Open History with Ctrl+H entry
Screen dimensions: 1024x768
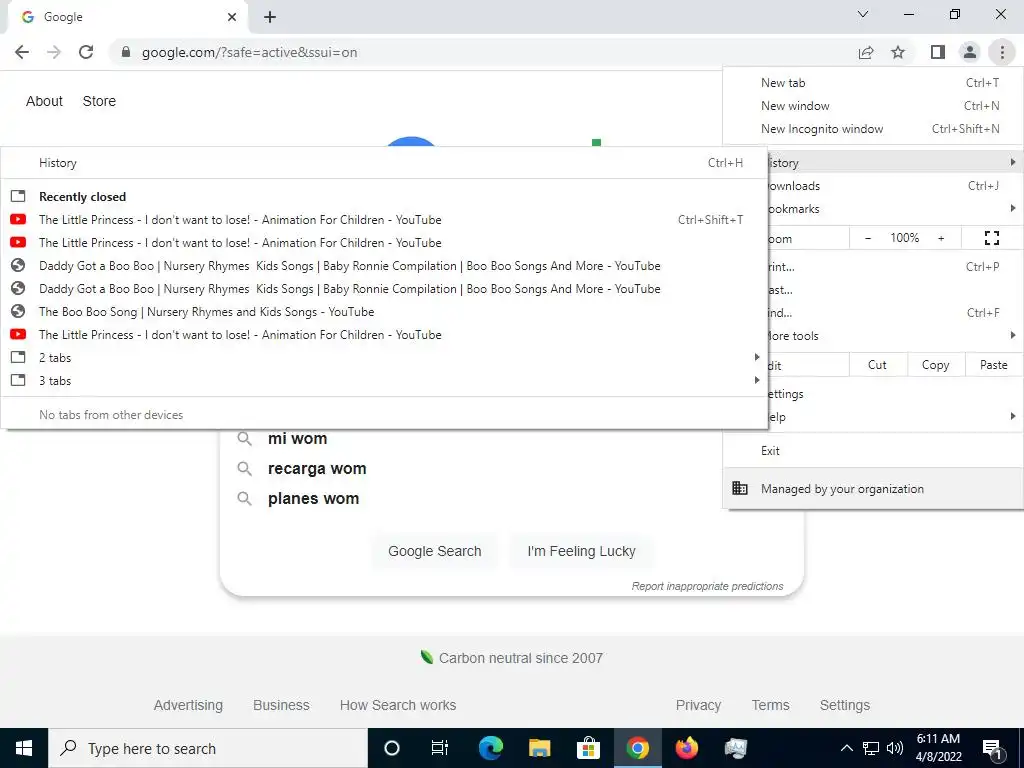384,163
